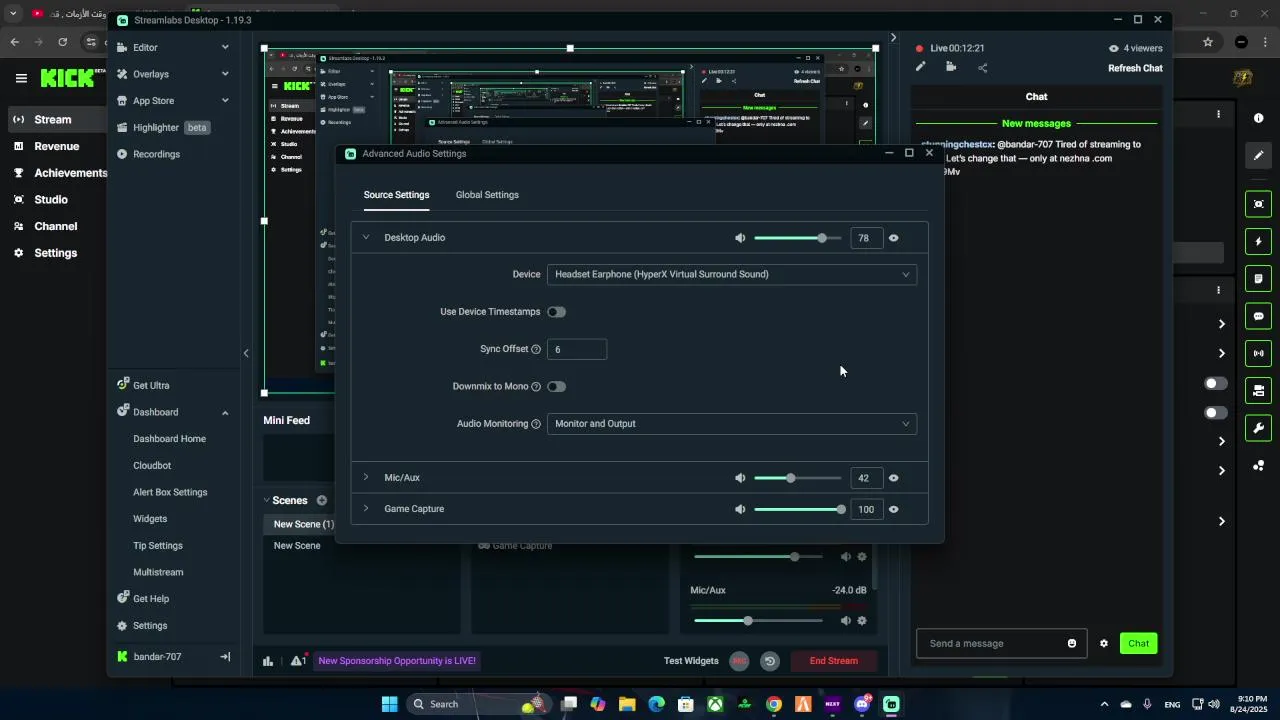Enable Downmix to Mono switch
This screenshot has height=720, width=1280.
(x=557, y=387)
